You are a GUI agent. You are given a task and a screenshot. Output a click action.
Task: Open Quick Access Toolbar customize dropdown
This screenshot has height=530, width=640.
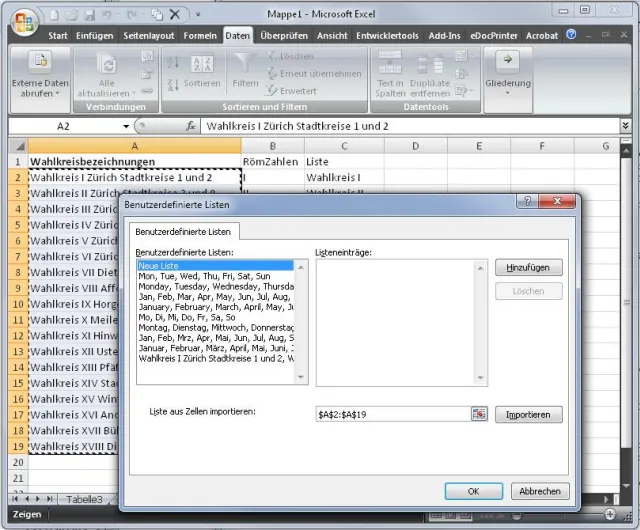coord(198,16)
